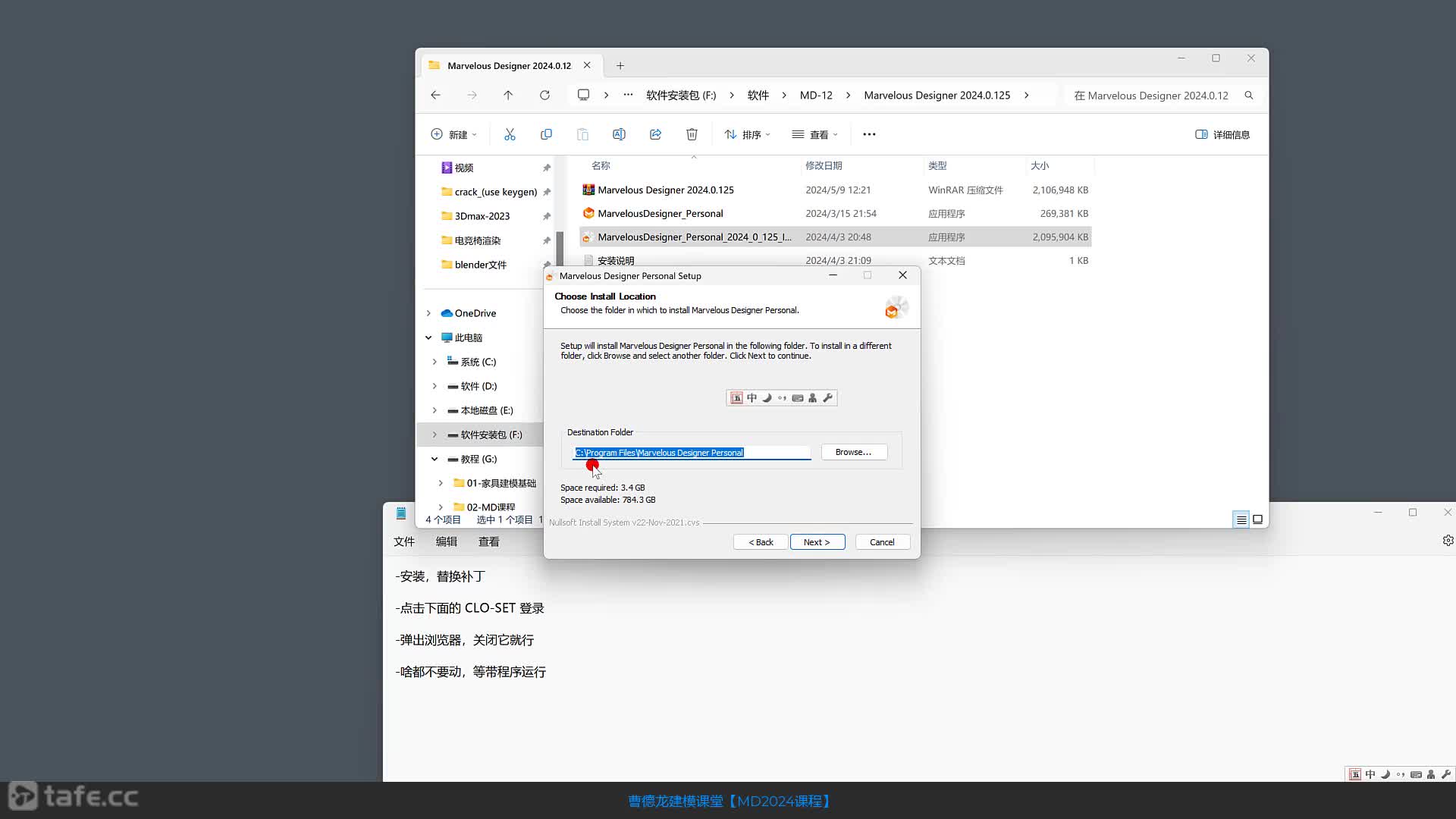The height and width of the screenshot is (819, 1456).
Task: Click the wrench settings icon on floating IME bar
Action: [827, 398]
